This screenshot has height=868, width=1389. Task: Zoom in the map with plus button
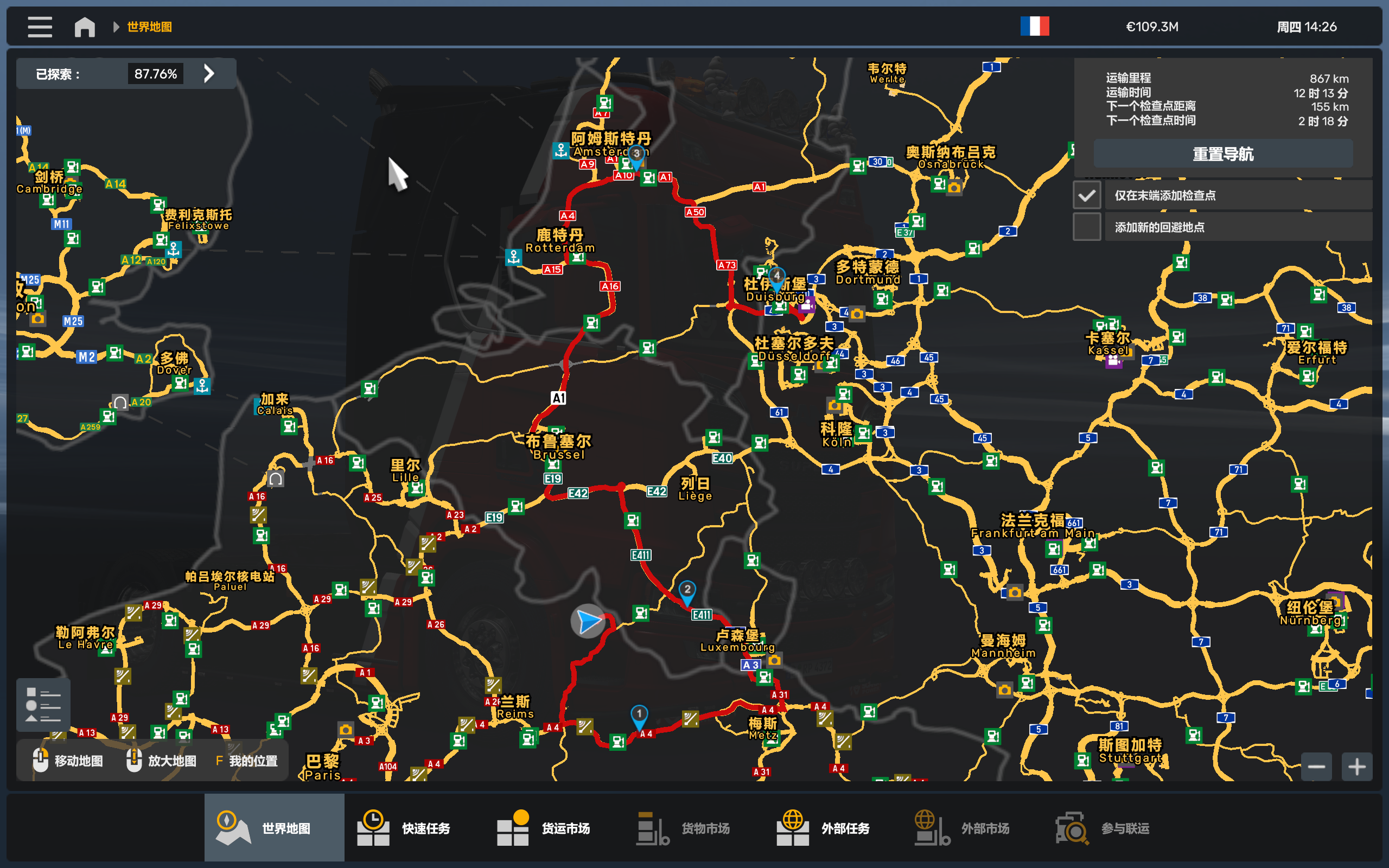click(x=1357, y=767)
